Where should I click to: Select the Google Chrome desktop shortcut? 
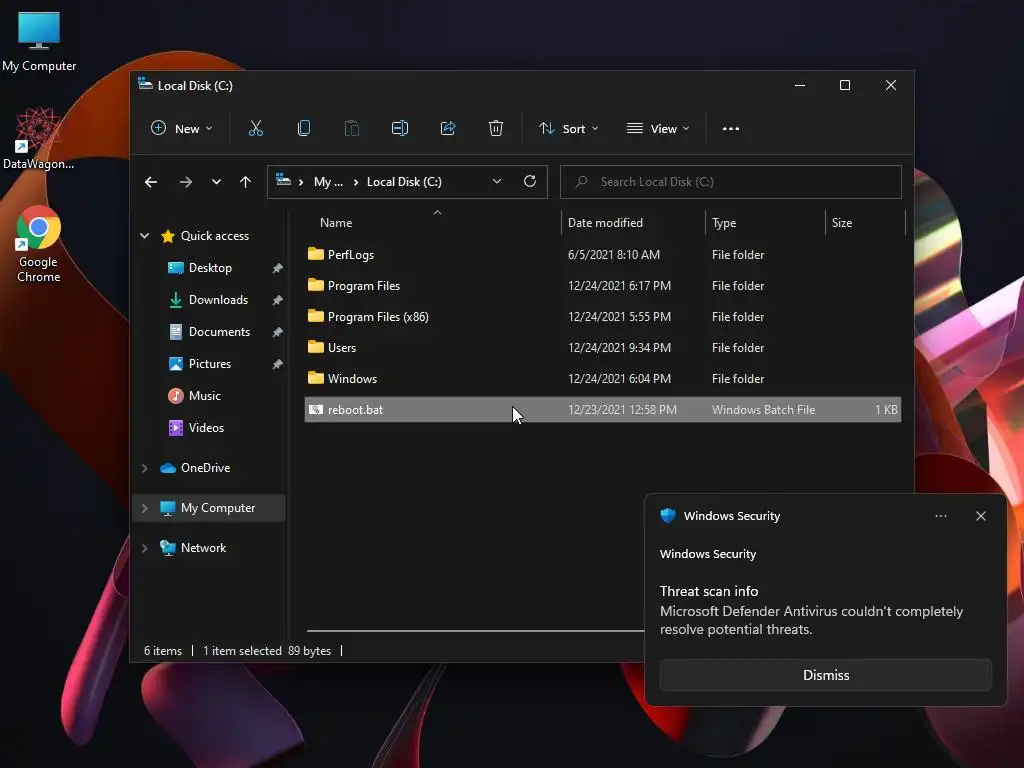pos(39,244)
